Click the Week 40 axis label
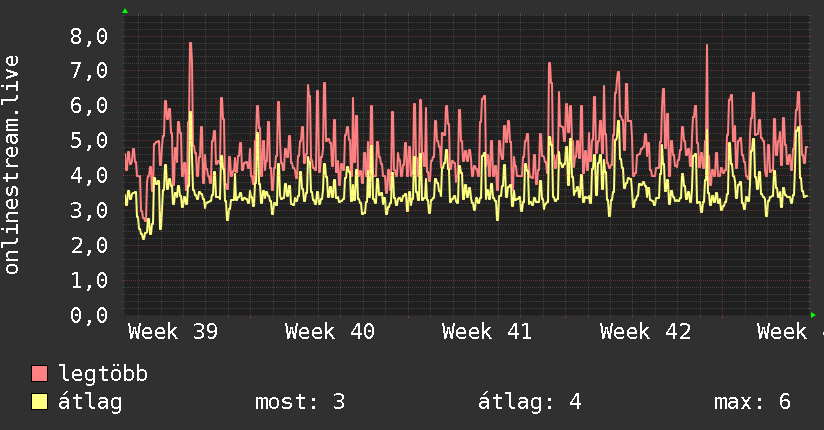 (329, 332)
